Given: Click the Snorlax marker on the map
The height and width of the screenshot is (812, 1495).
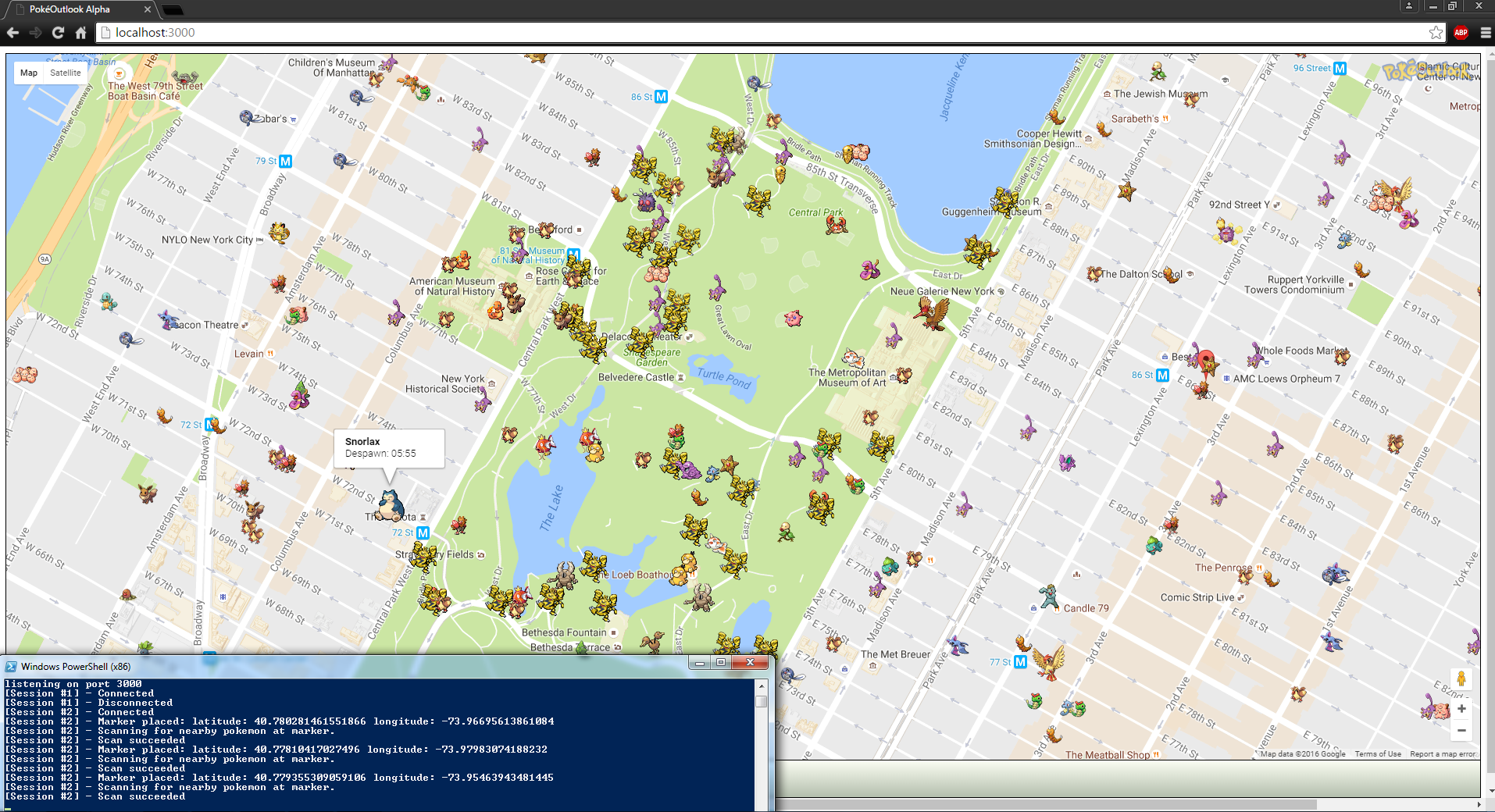Looking at the screenshot, I should [388, 504].
